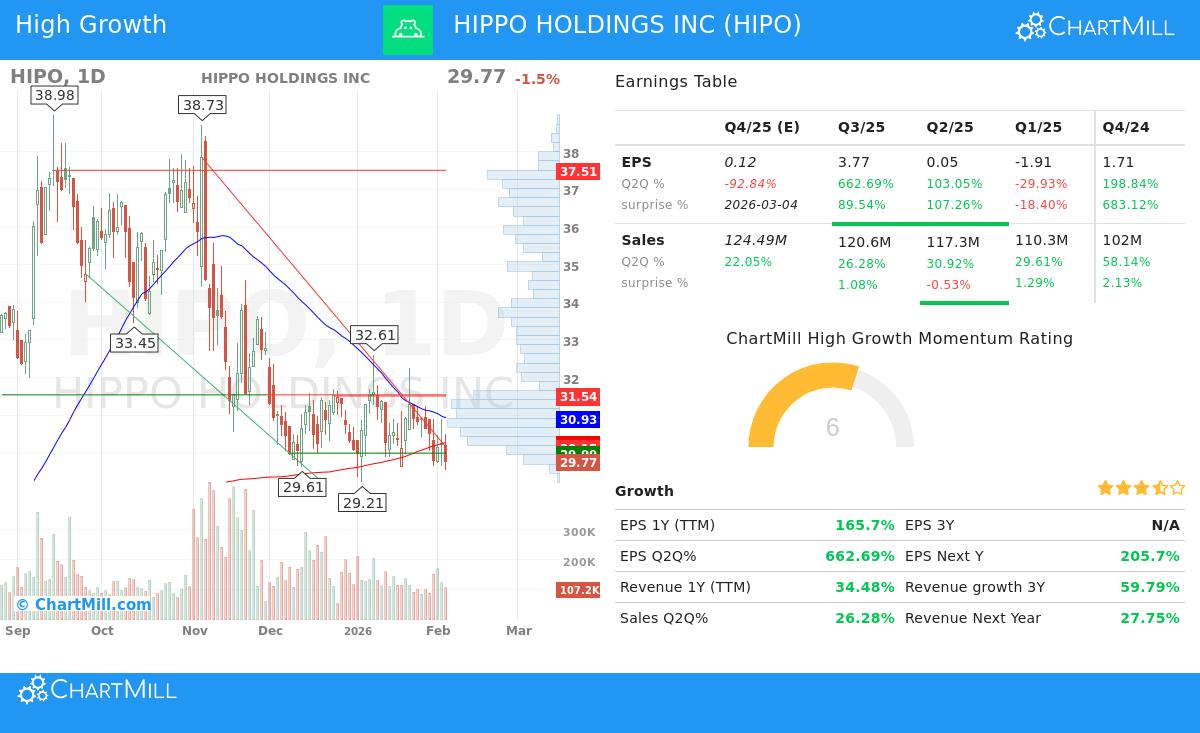Click the half-filled fourth star

coord(1158,488)
